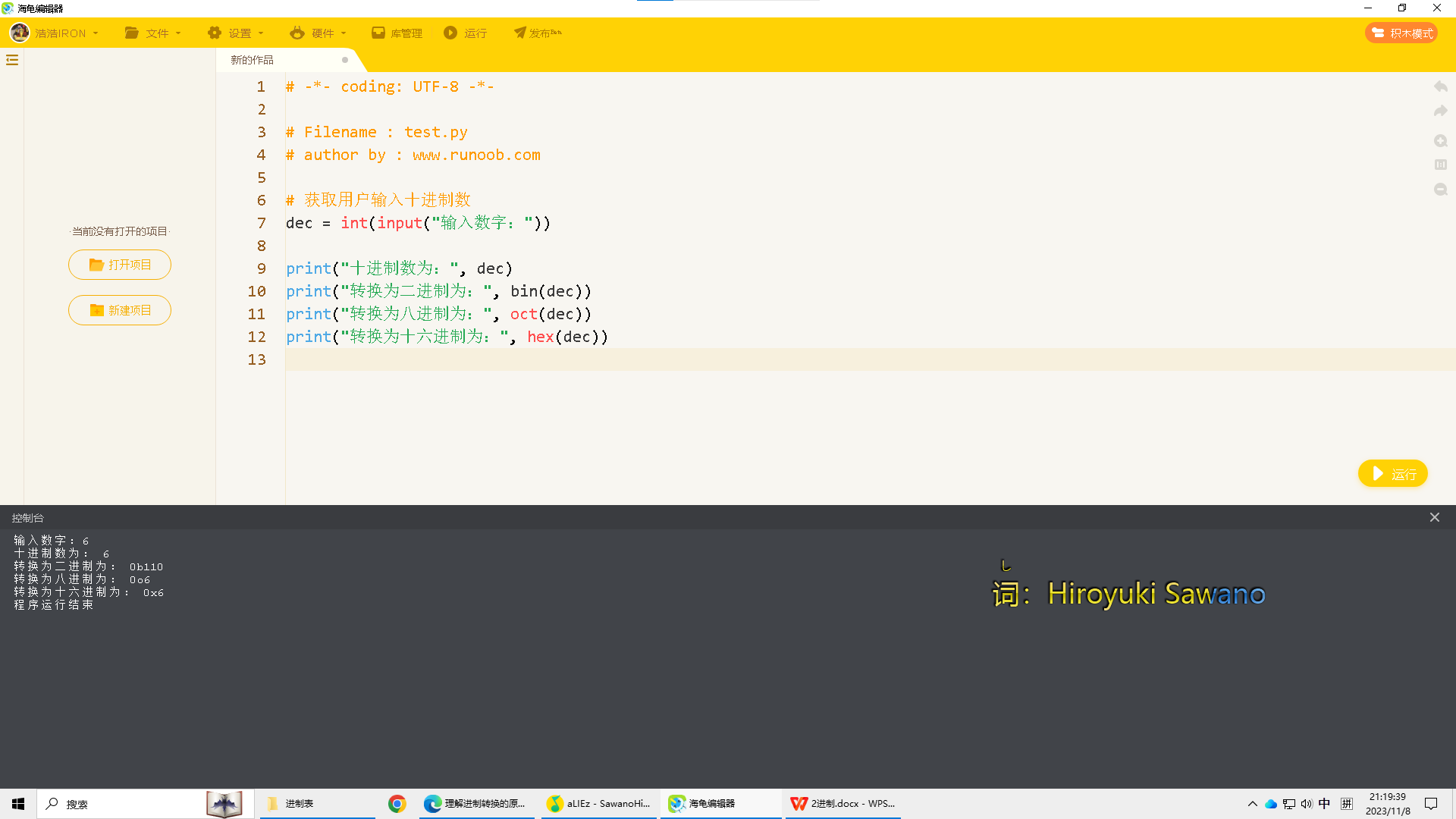The image size is (1456, 819).
Task: Expand the 硬件 dropdown menu
Action: pyautogui.click(x=318, y=33)
